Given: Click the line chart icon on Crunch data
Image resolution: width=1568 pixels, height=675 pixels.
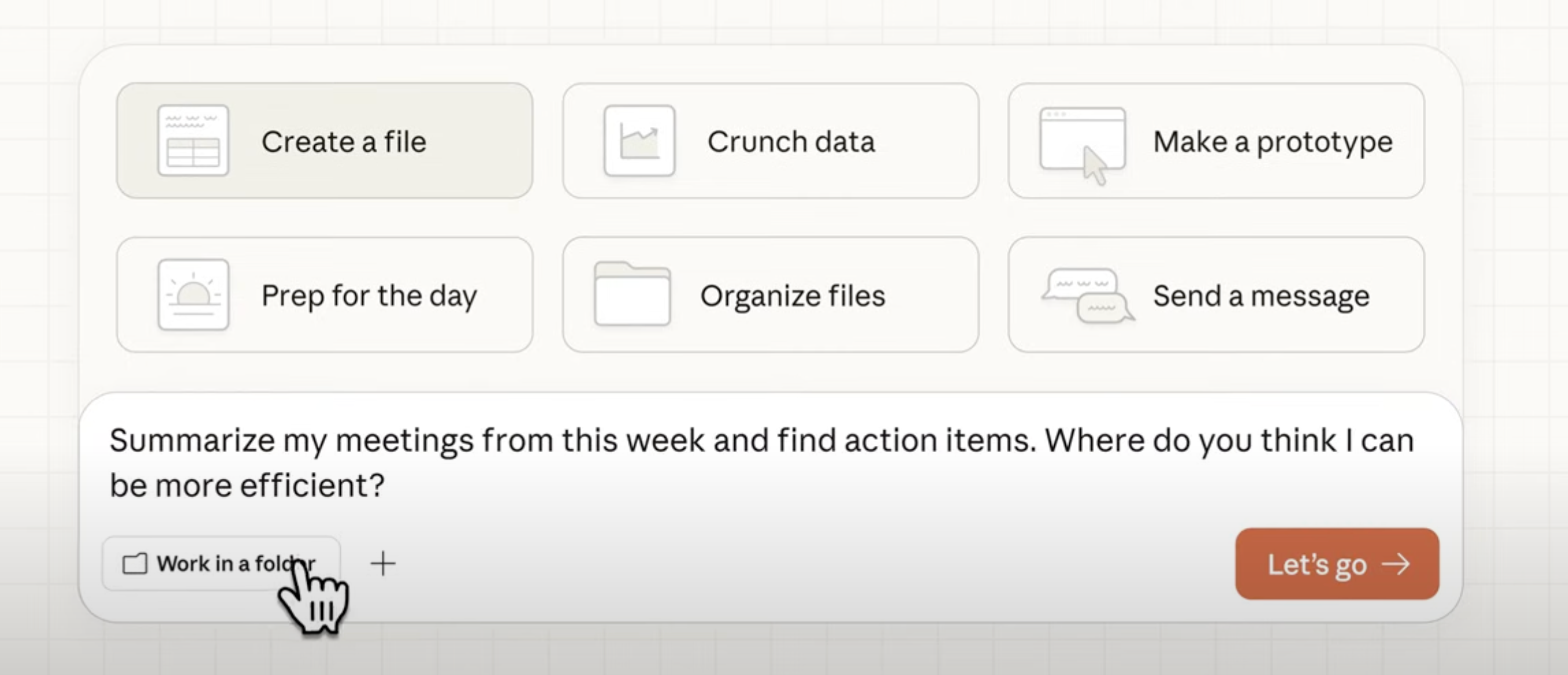Looking at the screenshot, I should coord(639,141).
